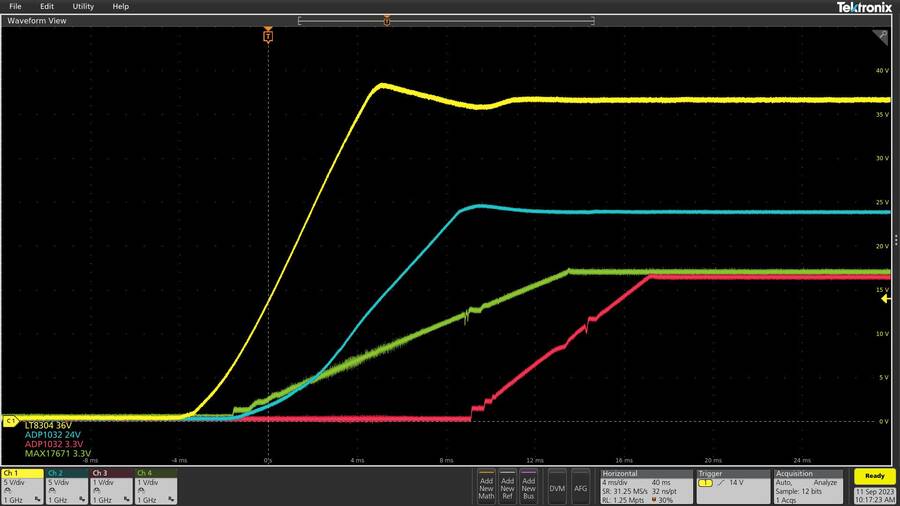Open the Ch 1 channel badge

[x=23, y=485]
